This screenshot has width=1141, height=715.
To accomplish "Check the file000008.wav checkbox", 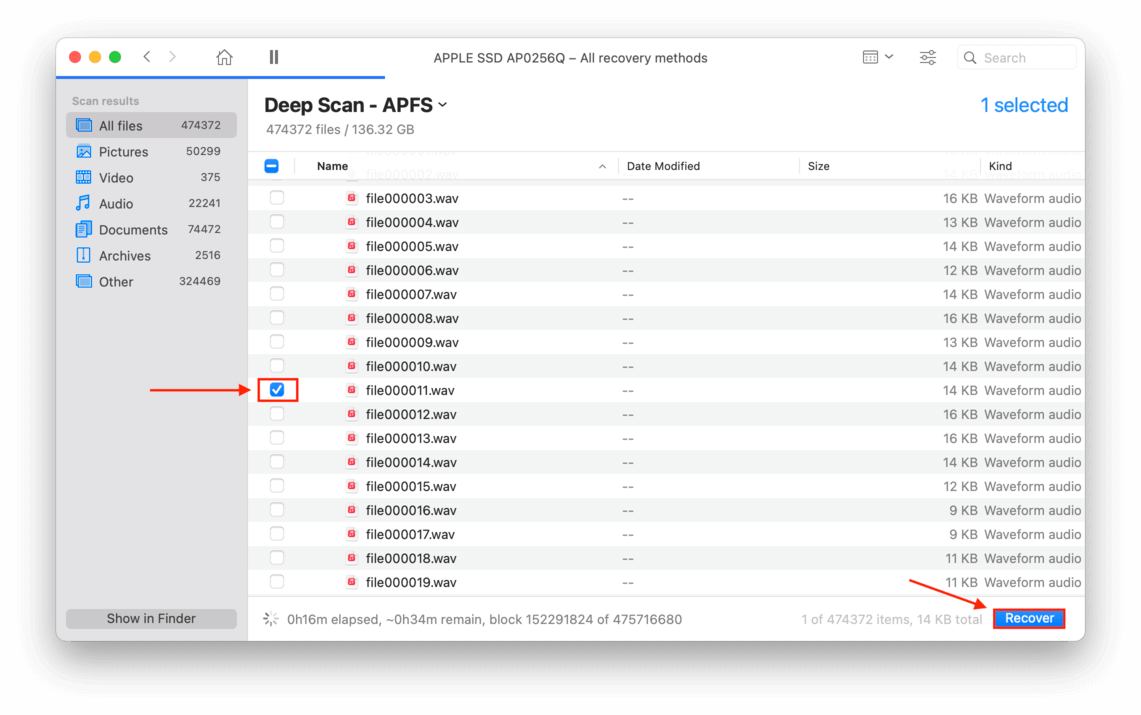I will pyautogui.click(x=277, y=318).
